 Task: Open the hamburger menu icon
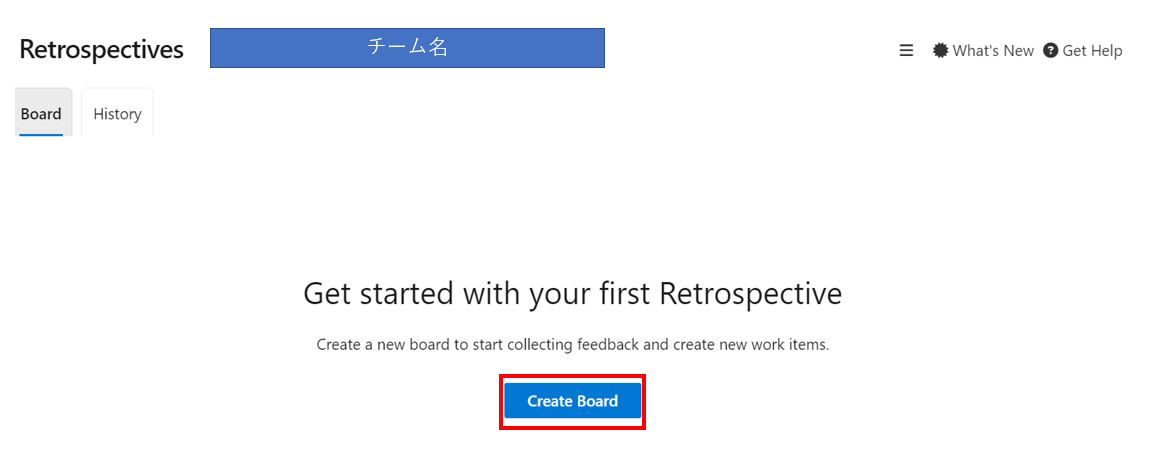click(x=906, y=50)
